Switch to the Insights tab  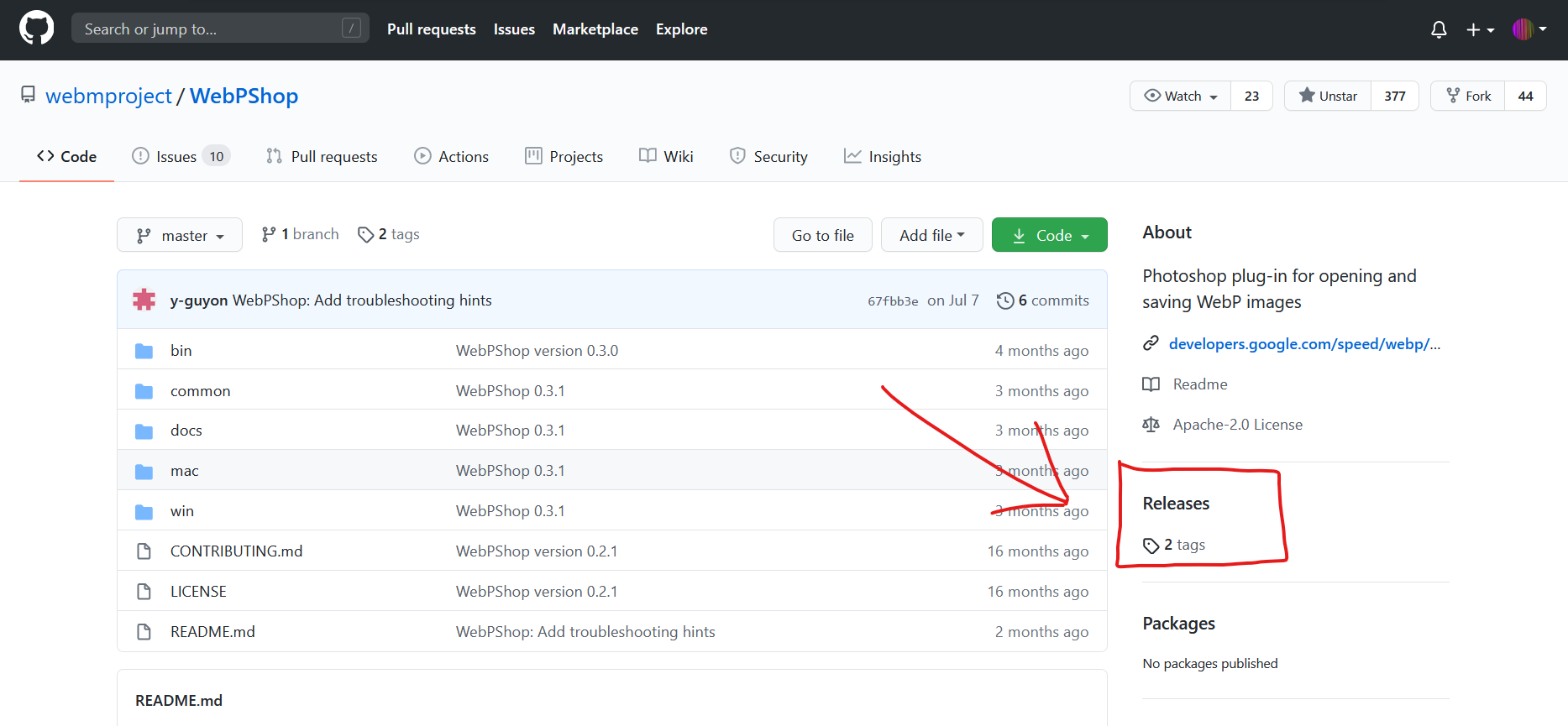(883, 157)
